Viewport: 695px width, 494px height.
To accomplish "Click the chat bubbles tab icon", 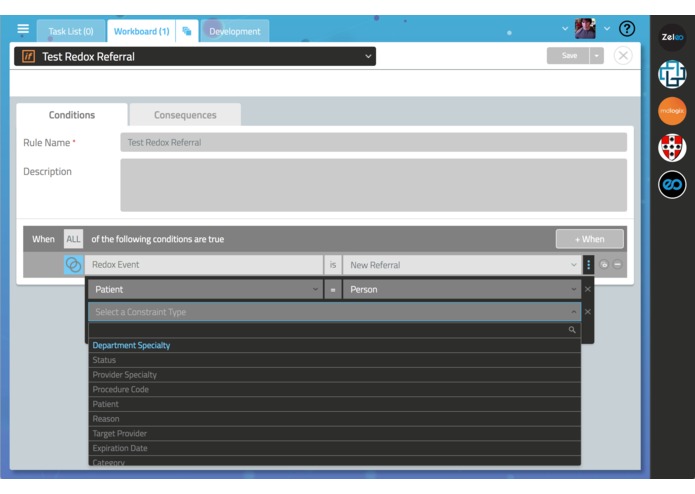I will tap(187, 31).
